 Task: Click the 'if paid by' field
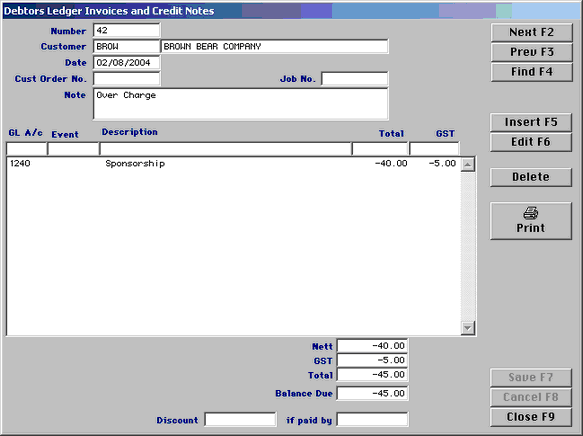coord(372,420)
